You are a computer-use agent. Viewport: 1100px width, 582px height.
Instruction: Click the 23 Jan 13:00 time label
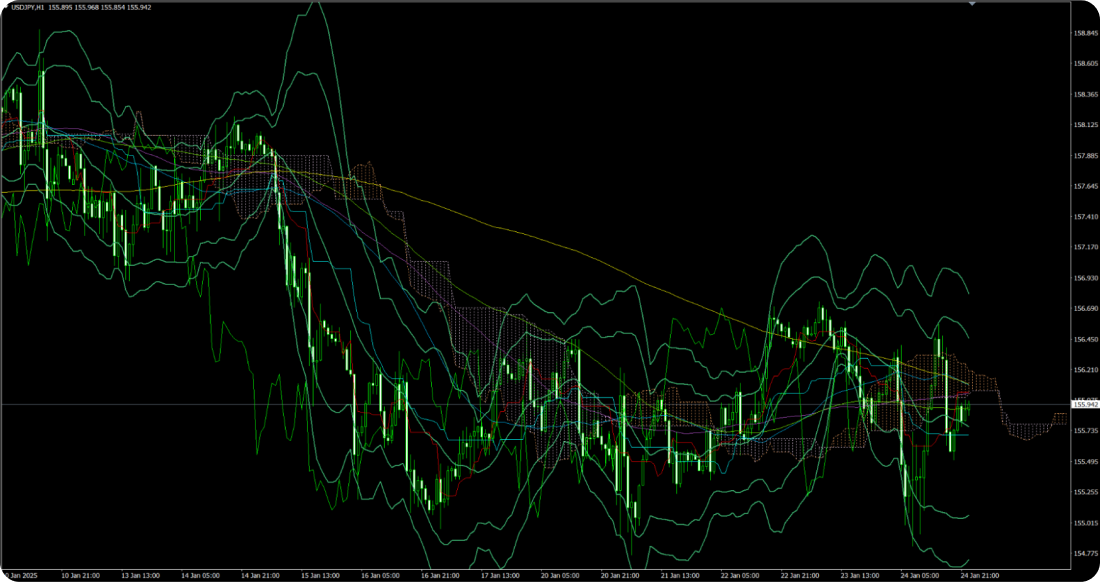click(x=860, y=576)
